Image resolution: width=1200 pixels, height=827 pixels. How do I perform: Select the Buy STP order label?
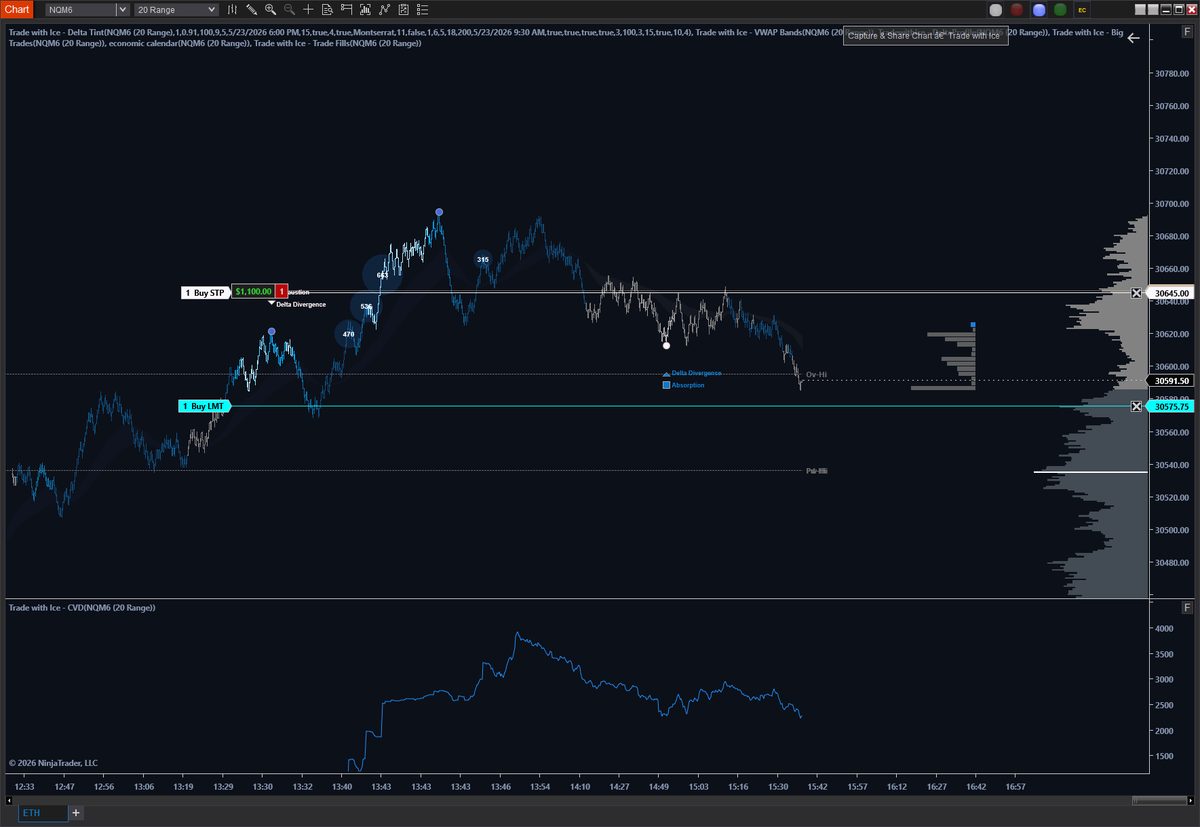pos(205,292)
